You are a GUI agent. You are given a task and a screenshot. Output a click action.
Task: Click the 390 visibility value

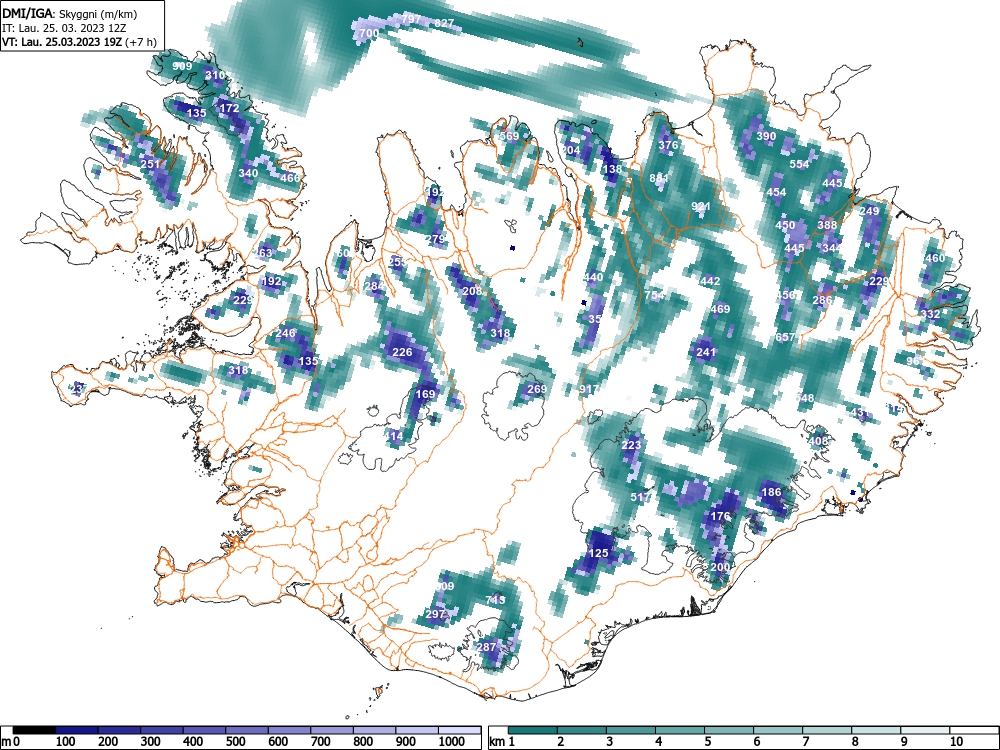pyautogui.click(x=767, y=136)
